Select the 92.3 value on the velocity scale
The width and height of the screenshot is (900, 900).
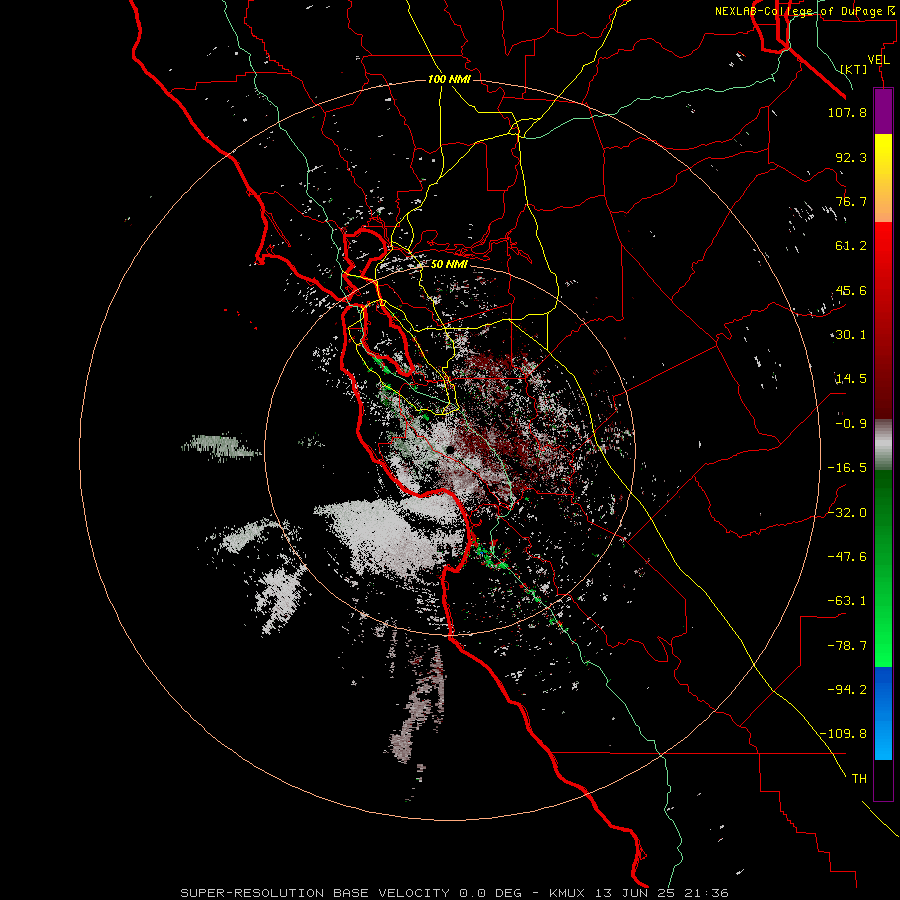(x=851, y=157)
